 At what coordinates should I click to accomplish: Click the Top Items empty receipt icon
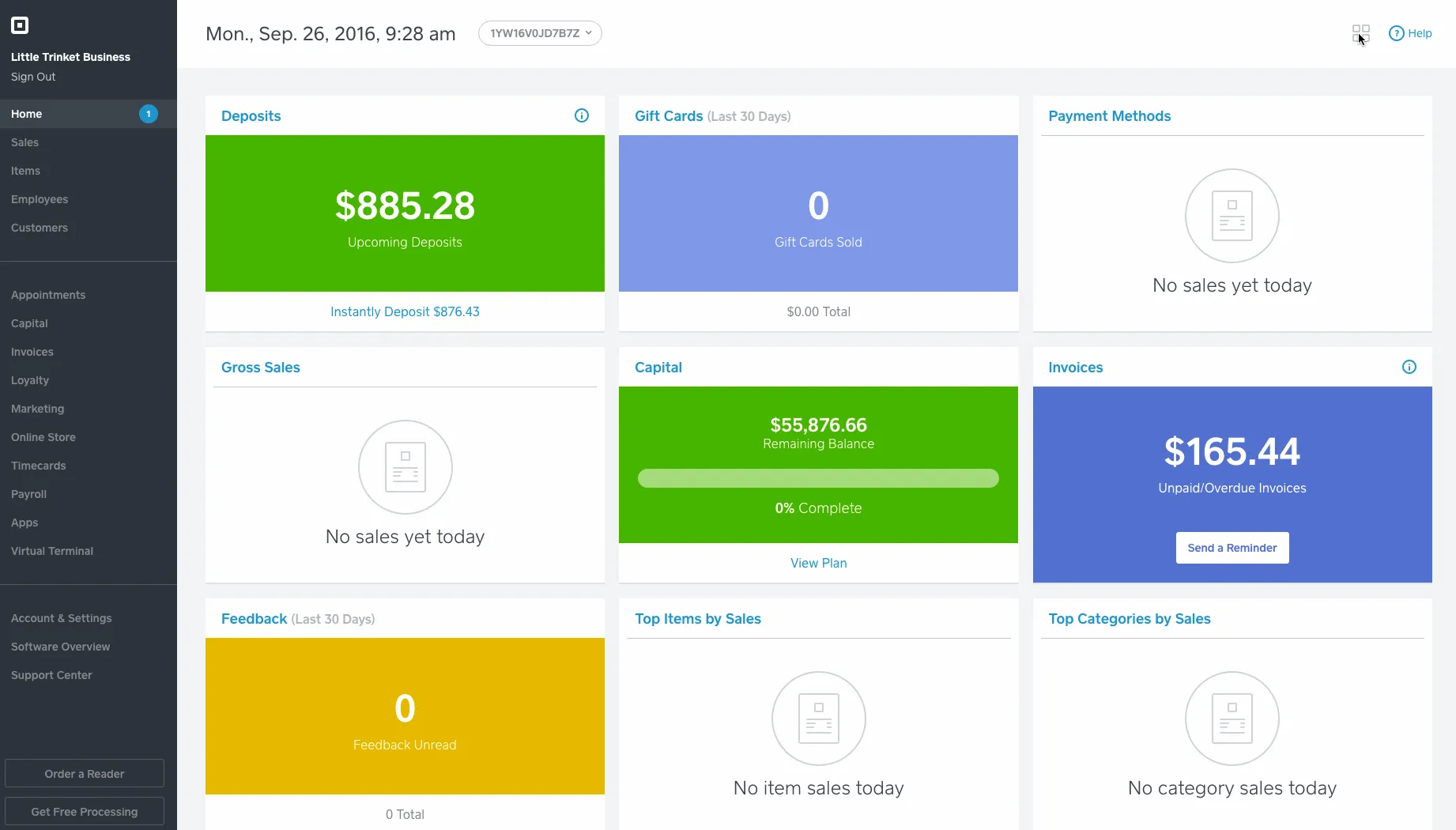(x=819, y=719)
